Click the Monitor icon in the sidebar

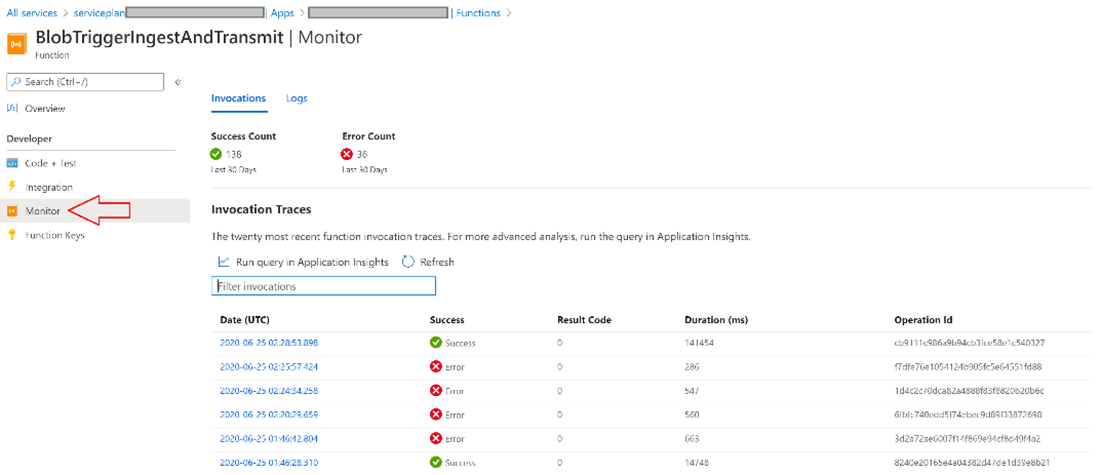click(12, 211)
